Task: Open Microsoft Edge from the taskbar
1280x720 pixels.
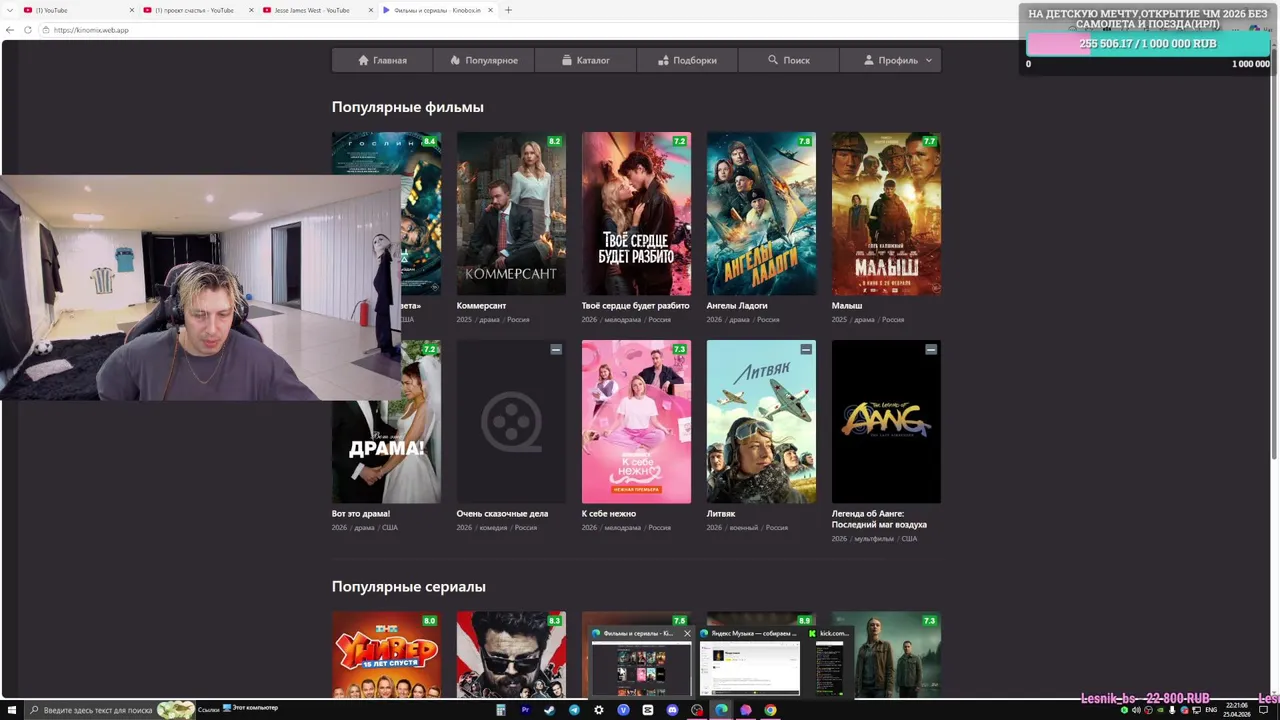Action: pyautogui.click(x=721, y=710)
